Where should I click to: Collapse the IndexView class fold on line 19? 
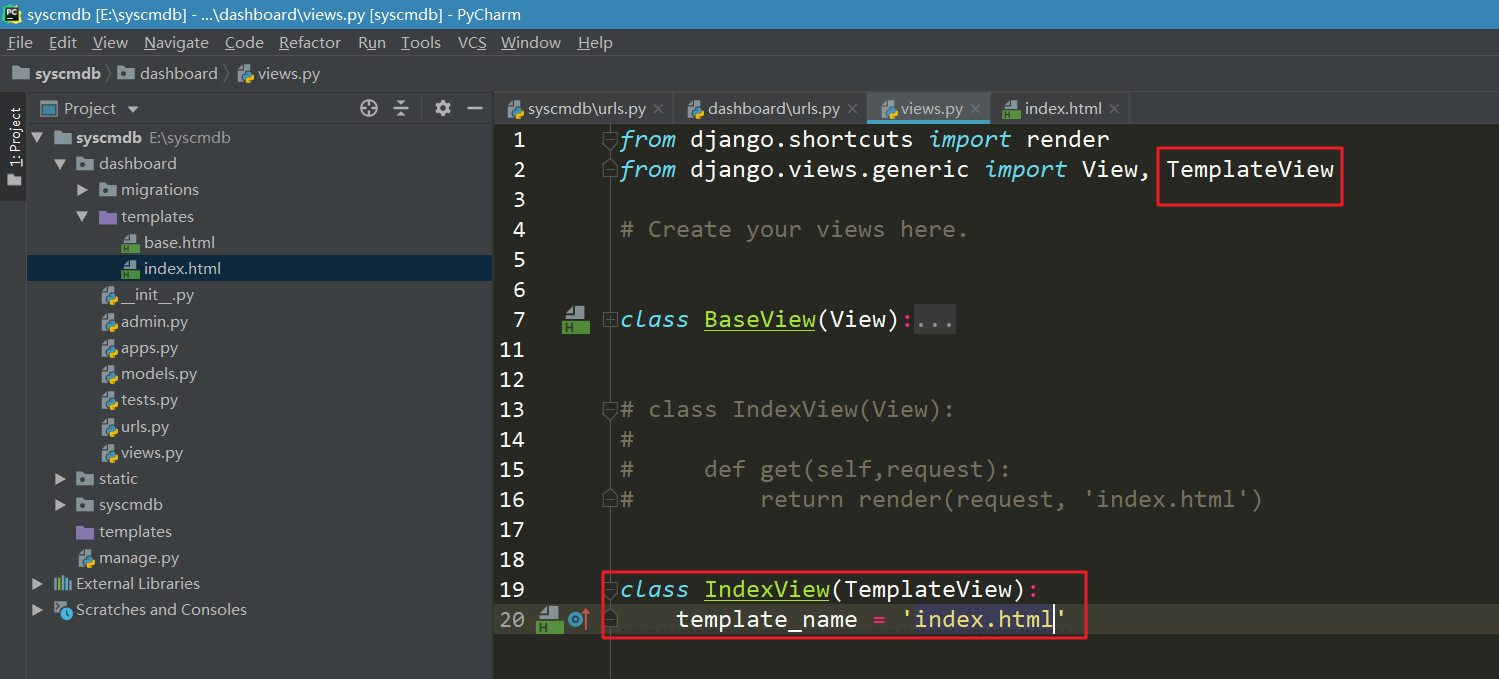(x=610, y=590)
